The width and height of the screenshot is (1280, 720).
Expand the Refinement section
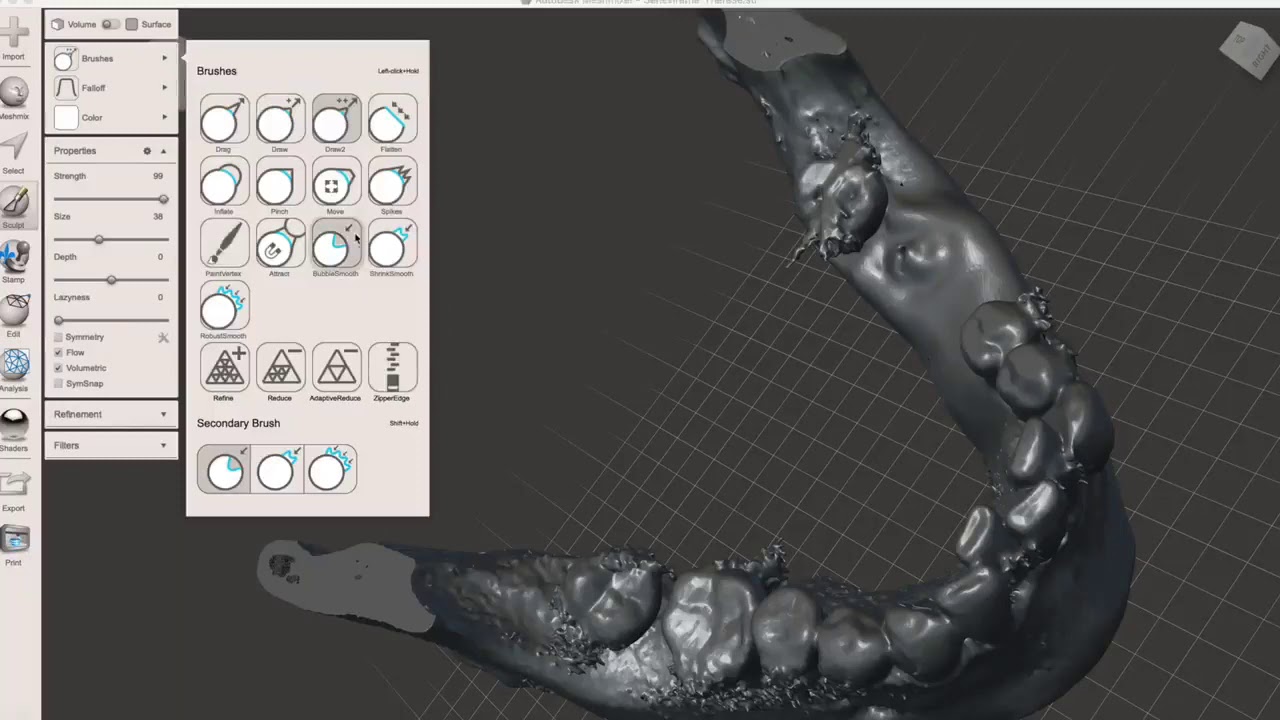pyautogui.click(x=111, y=414)
